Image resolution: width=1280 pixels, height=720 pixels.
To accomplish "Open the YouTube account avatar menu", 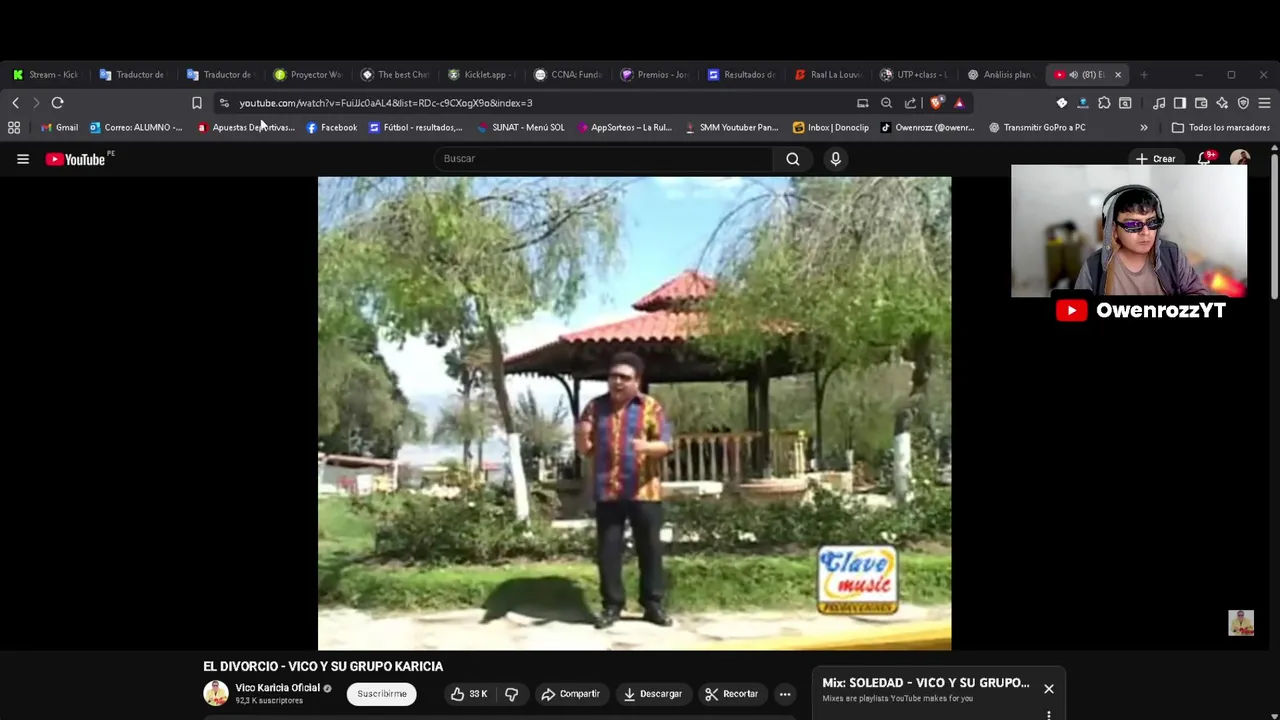I will (x=1240, y=159).
